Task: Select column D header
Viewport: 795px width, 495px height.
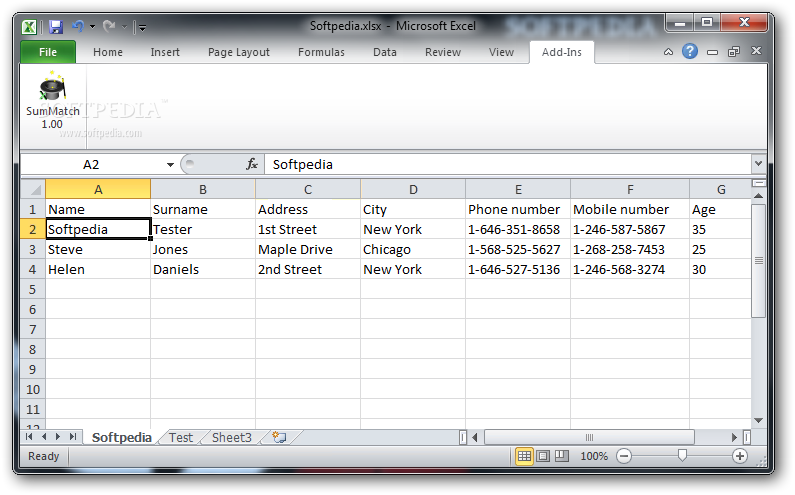Action: (x=413, y=189)
